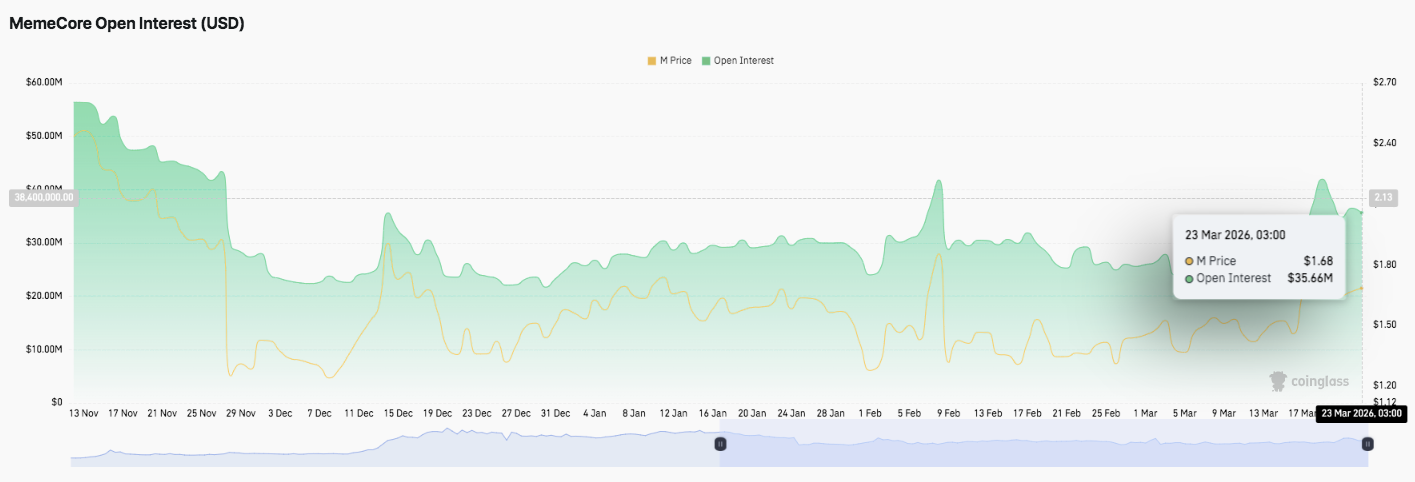1415x482 pixels.
Task: Click the tooltip date heading 23 Mar 2026
Action: [1235, 235]
